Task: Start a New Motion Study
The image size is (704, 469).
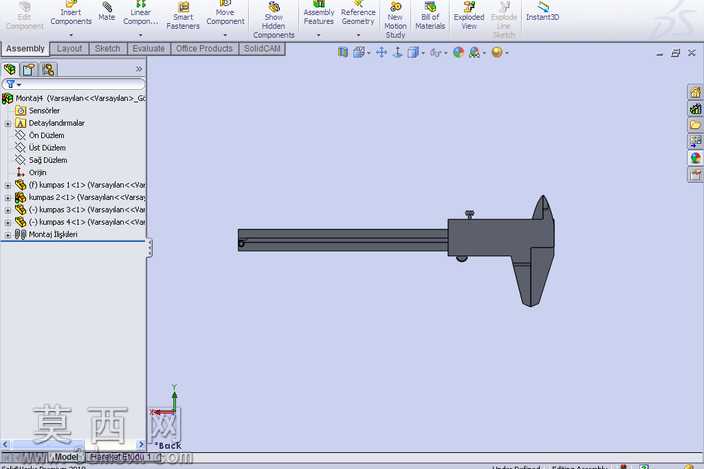Action: pyautogui.click(x=395, y=20)
